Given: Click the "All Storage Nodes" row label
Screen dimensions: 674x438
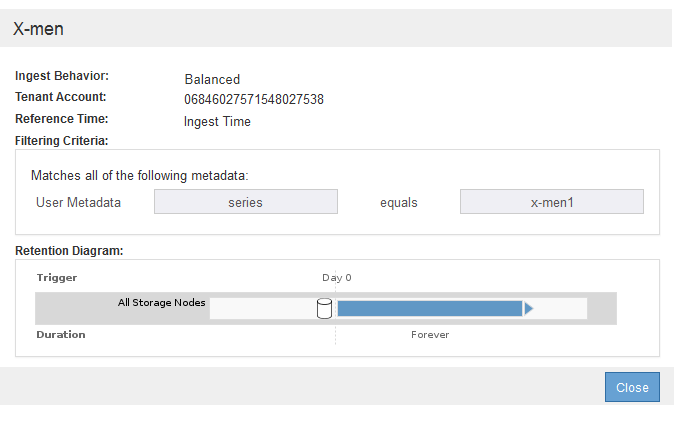Looking at the screenshot, I should coord(161,302).
